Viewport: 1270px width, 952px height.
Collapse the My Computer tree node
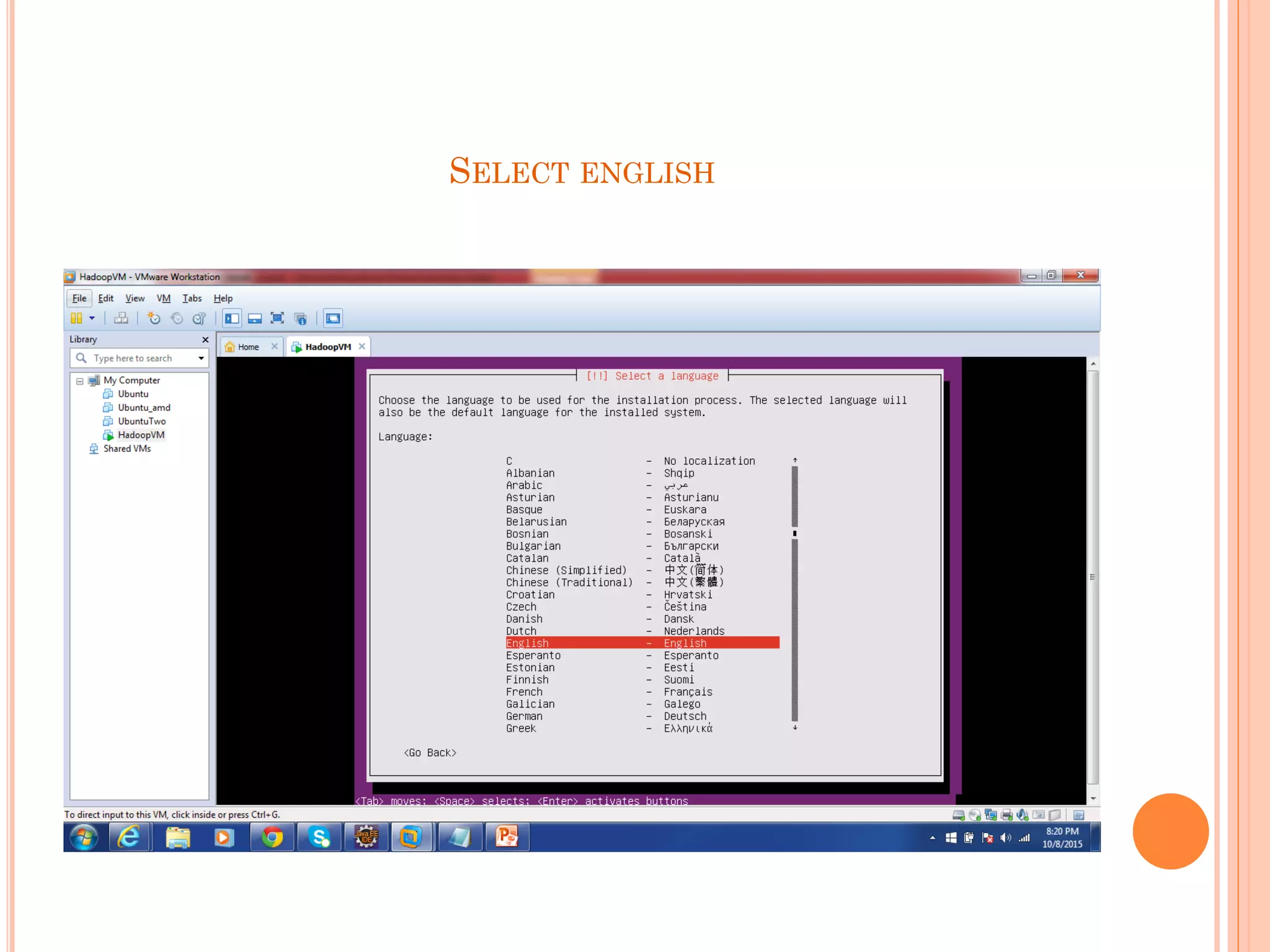[x=80, y=381]
